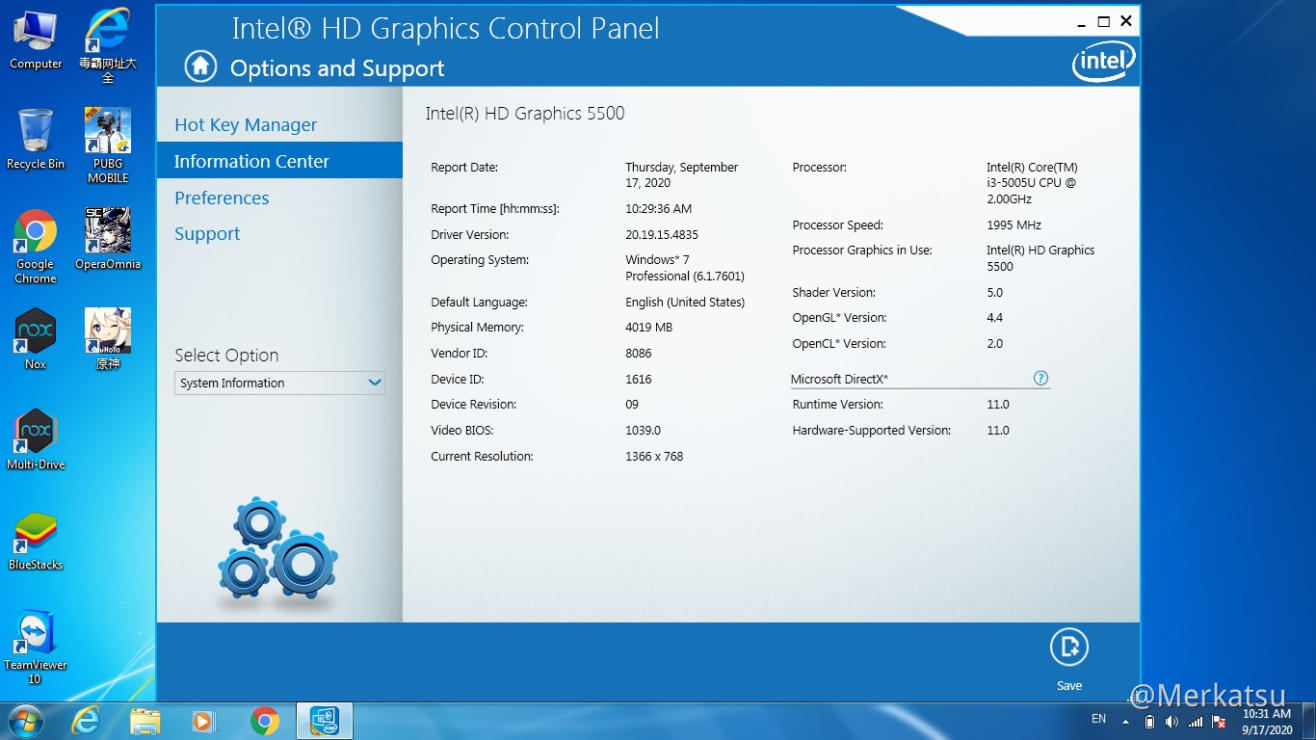Image resolution: width=1316 pixels, height=740 pixels.
Task: Open Chrome from the taskbar
Action: 264,720
